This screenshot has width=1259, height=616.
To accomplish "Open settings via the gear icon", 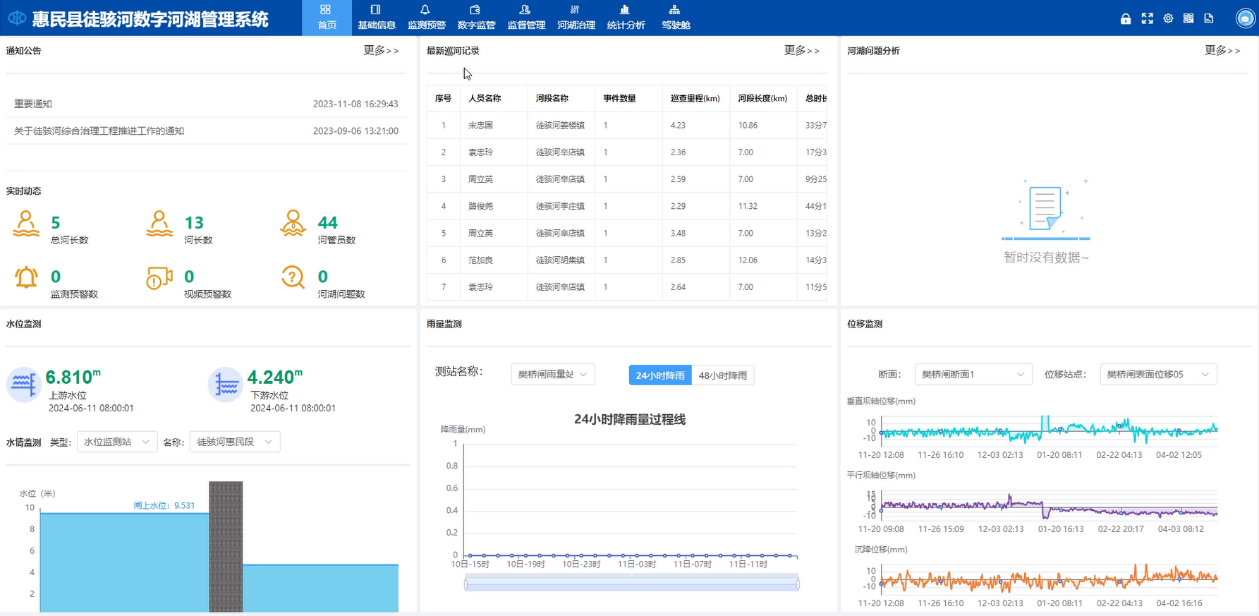I will click(x=1168, y=18).
